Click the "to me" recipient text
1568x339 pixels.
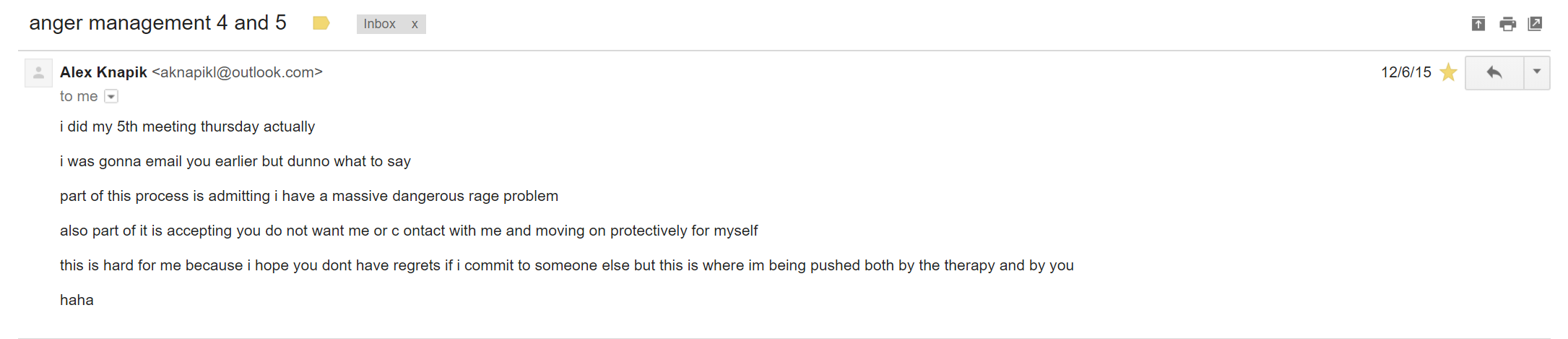click(79, 96)
